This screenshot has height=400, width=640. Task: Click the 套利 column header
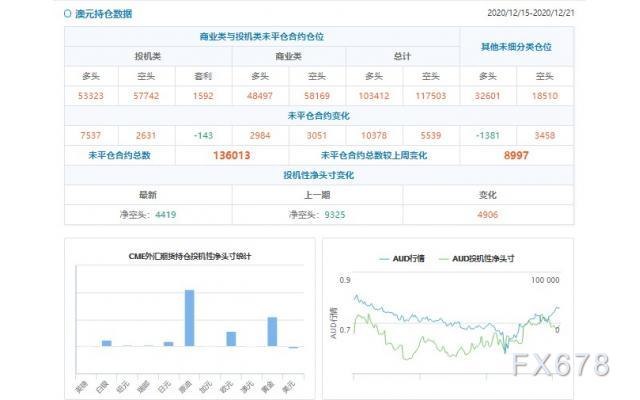click(203, 76)
